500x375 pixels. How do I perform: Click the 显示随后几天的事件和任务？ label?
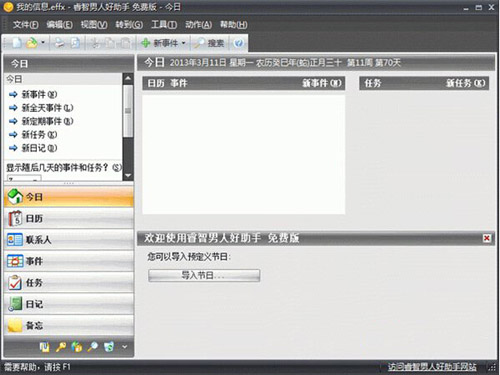[x=63, y=167]
